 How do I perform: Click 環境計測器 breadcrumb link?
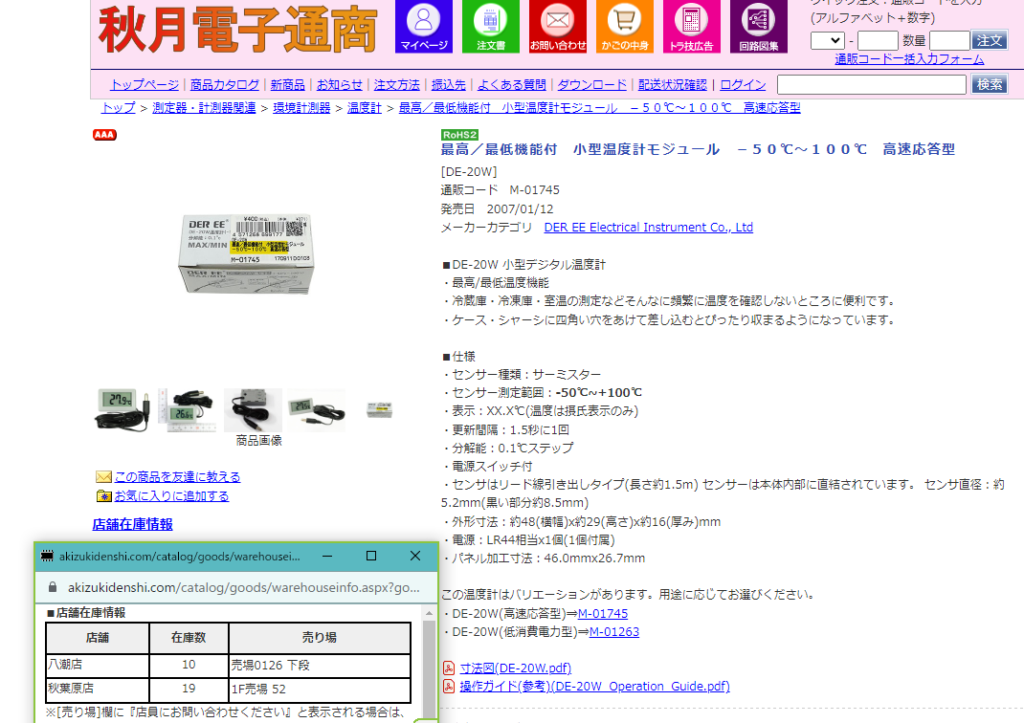(x=301, y=108)
